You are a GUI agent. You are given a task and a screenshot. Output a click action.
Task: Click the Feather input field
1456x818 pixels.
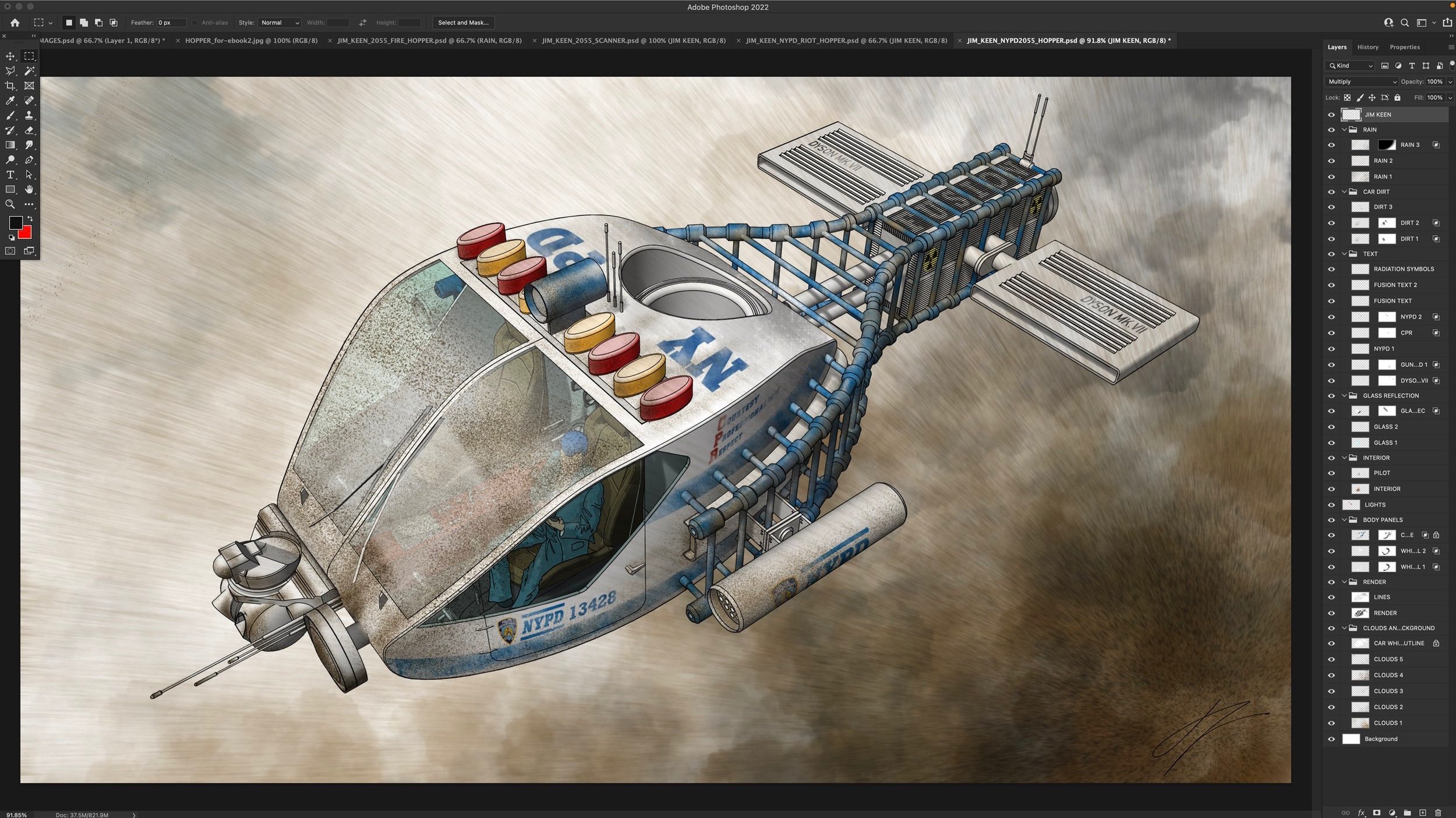[x=171, y=23]
